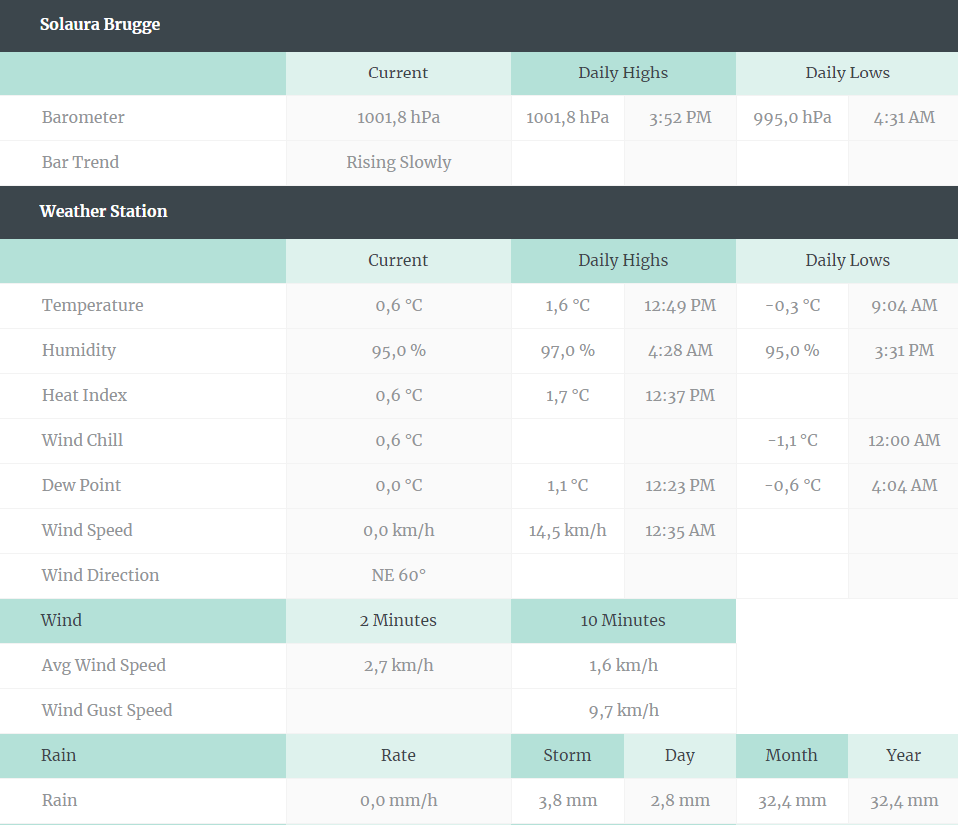Image resolution: width=958 pixels, height=825 pixels.
Task: Click wind speed high time 12:35 AM
Action: 680,530
